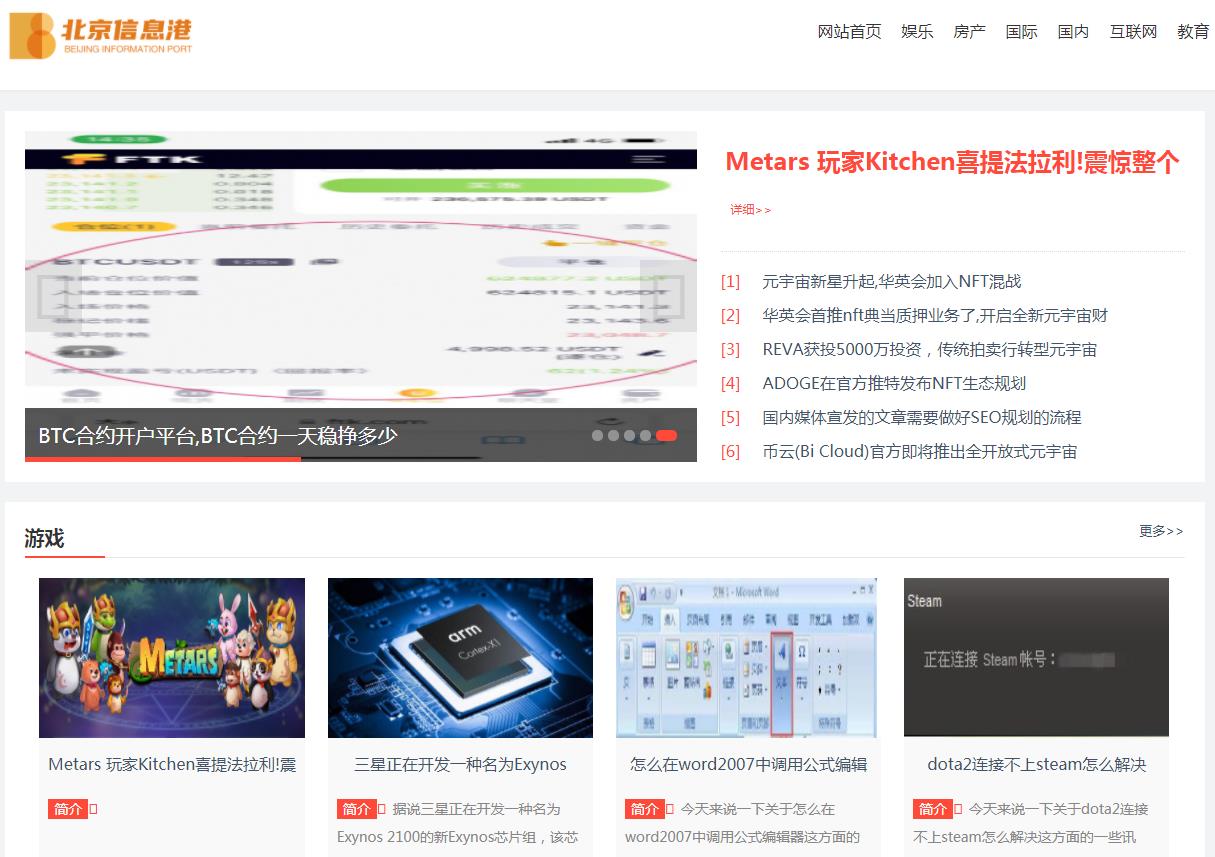The image size is (1215, 857).
Task: Select the fourth carousel dot indicator
Action: click(646, 436)
